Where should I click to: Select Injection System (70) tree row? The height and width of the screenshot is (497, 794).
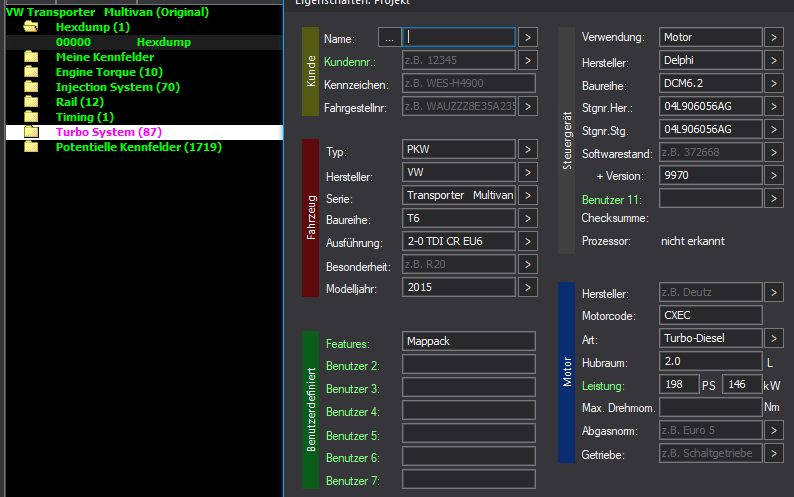point(117,87)
